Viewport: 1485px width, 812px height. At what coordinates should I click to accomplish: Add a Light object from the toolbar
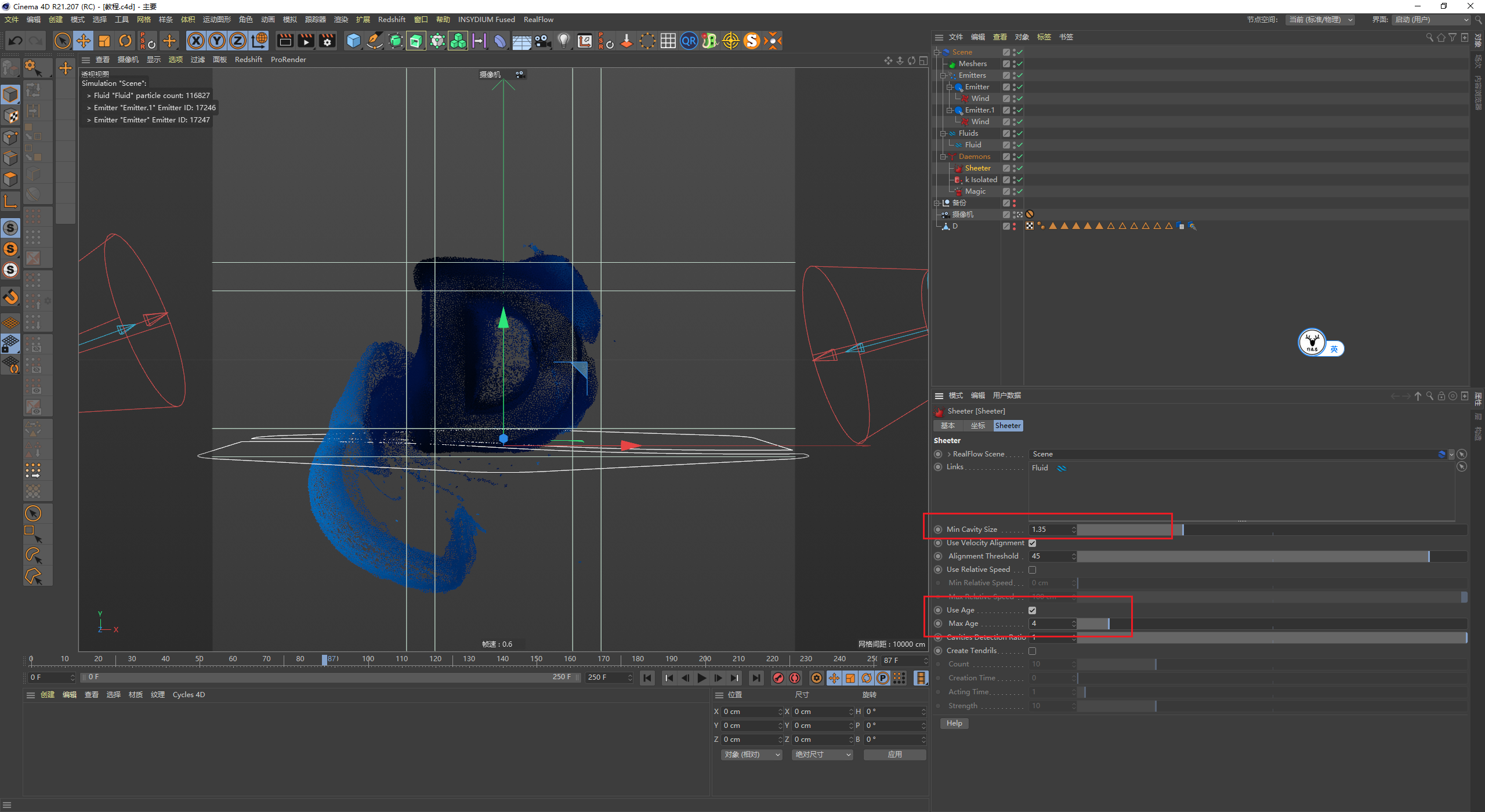pyautogui.click(x=563, y=41)
